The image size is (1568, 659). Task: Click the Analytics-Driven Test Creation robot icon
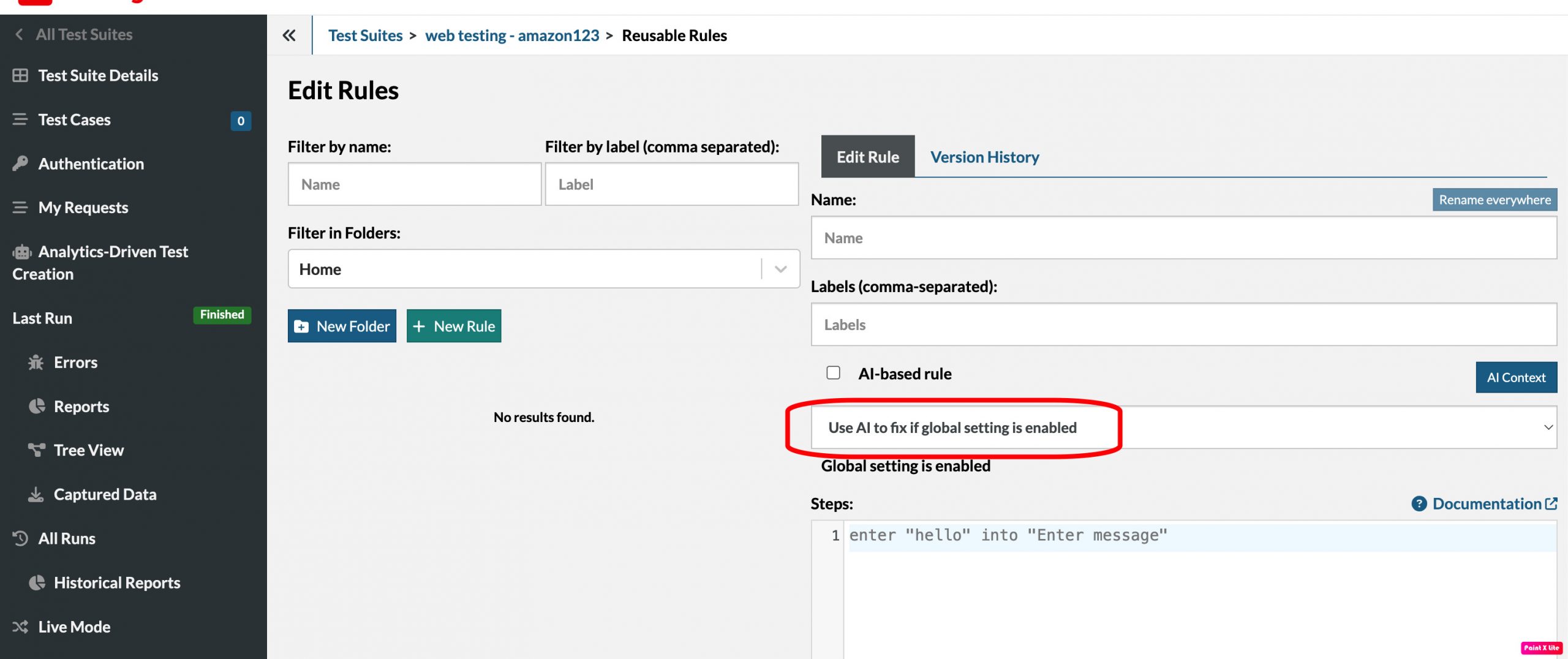click(x=22, y=252)
